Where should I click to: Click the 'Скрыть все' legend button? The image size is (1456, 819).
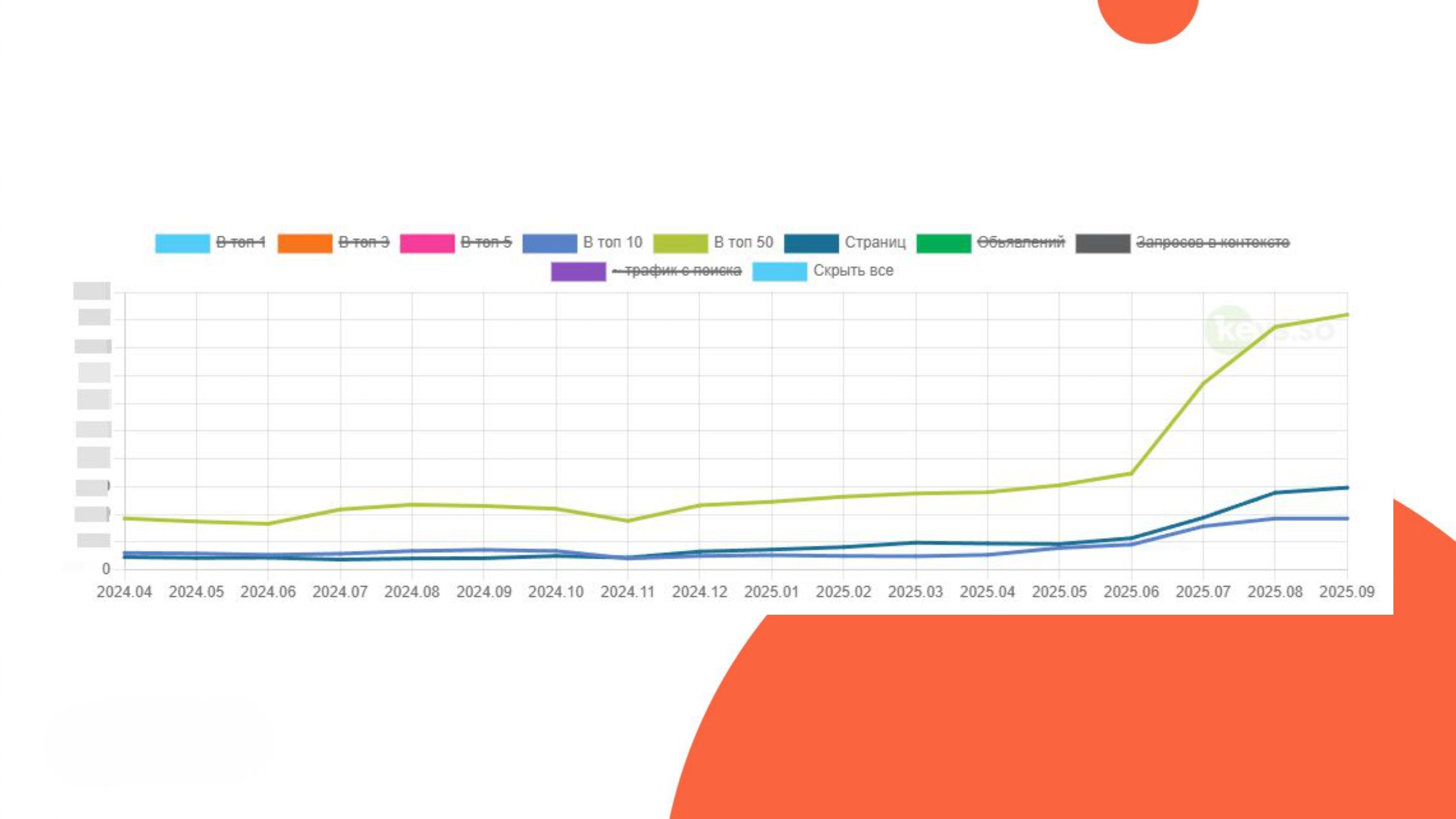pos(853,271)
